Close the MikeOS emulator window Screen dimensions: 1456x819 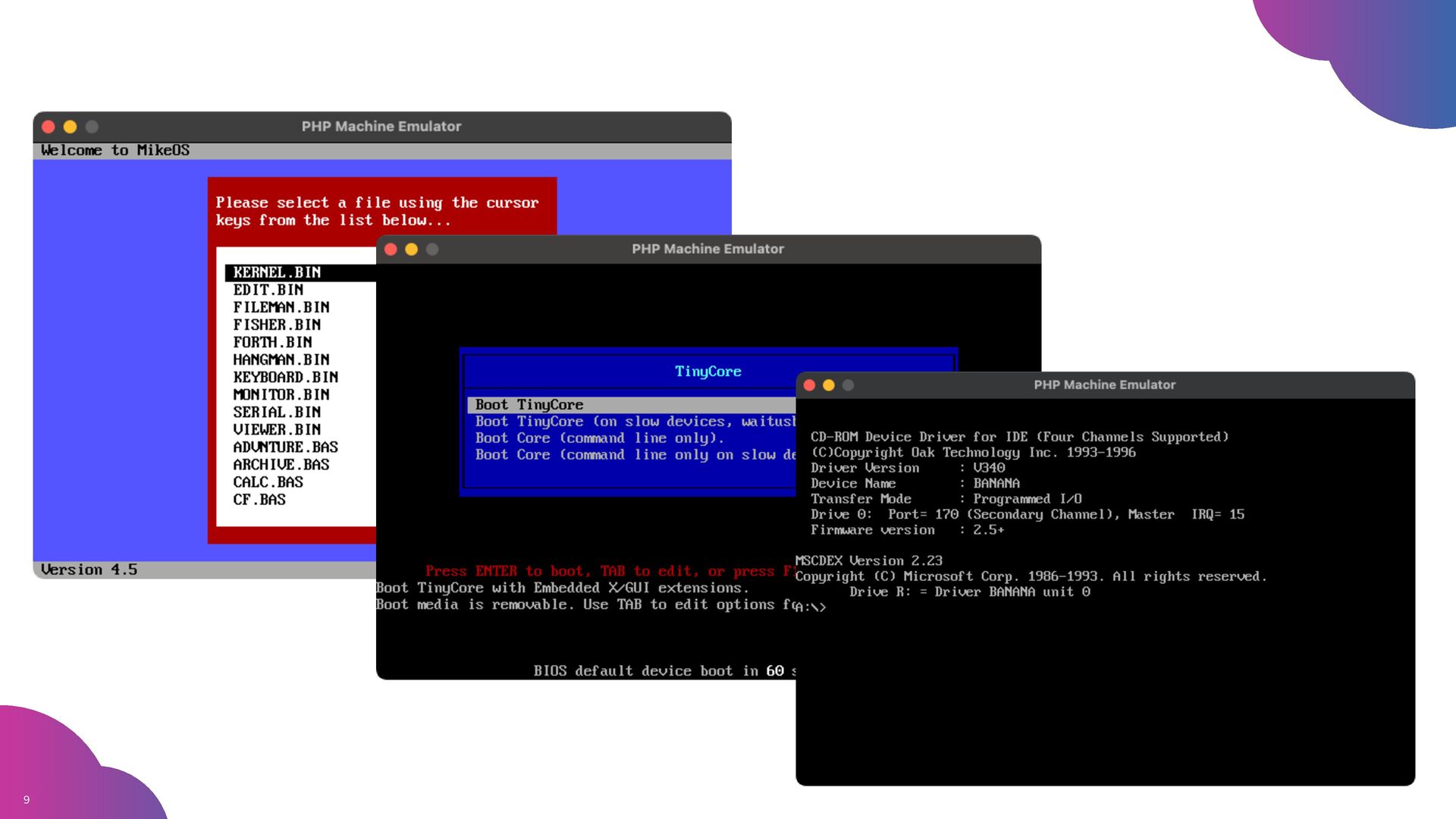click(x=49, y=127)
